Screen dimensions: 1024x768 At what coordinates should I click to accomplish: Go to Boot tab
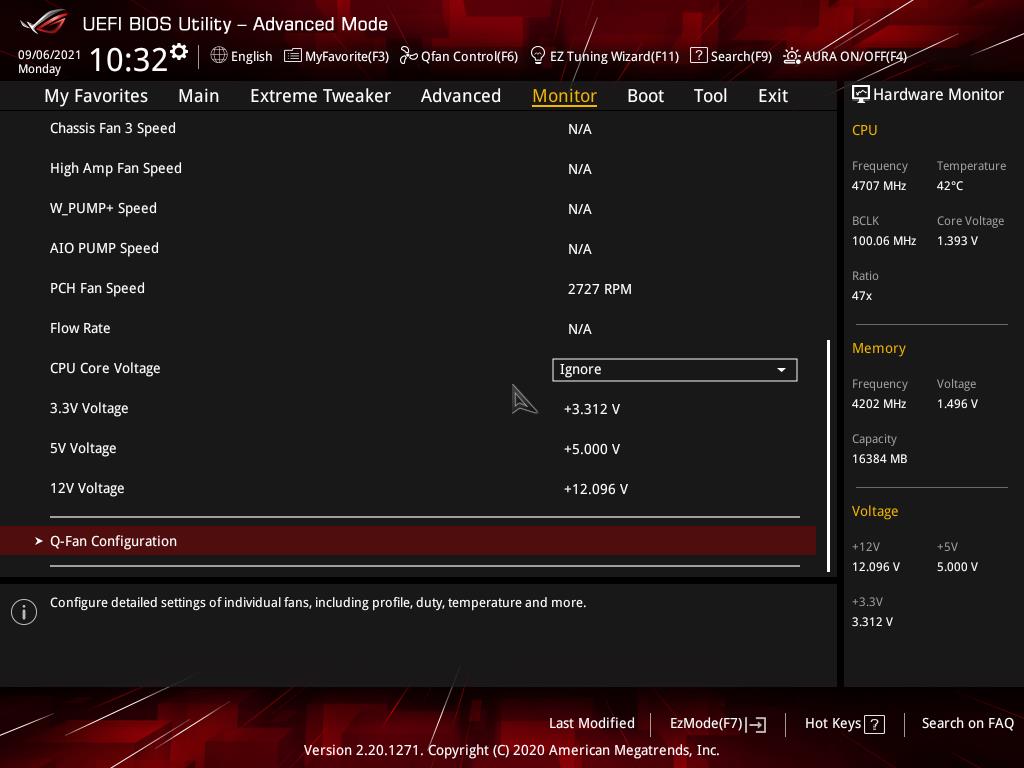point(645,95)
